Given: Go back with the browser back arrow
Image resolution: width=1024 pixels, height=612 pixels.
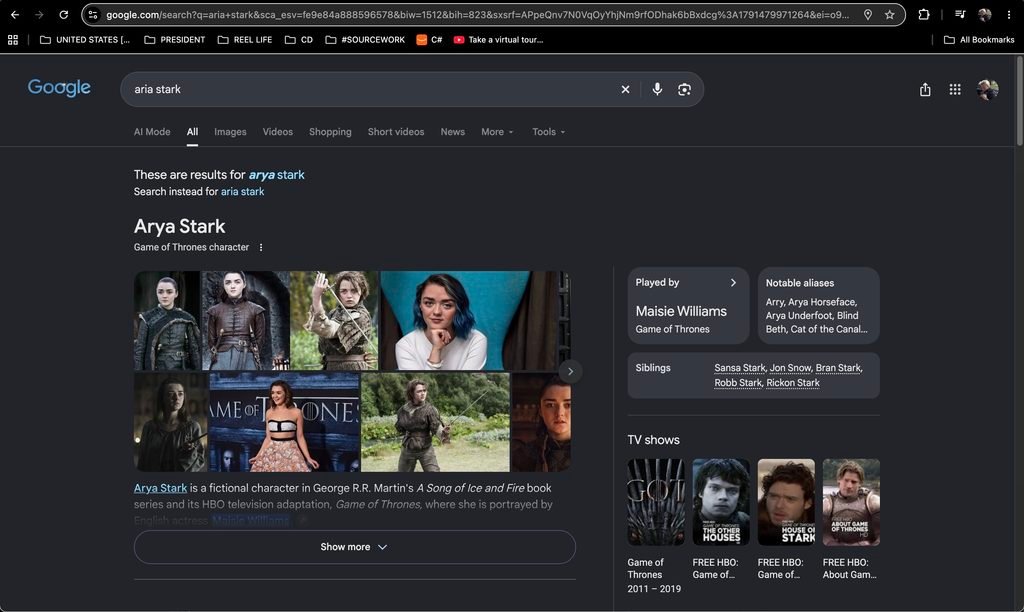Looking at the screenshot, I should (14, 14).
